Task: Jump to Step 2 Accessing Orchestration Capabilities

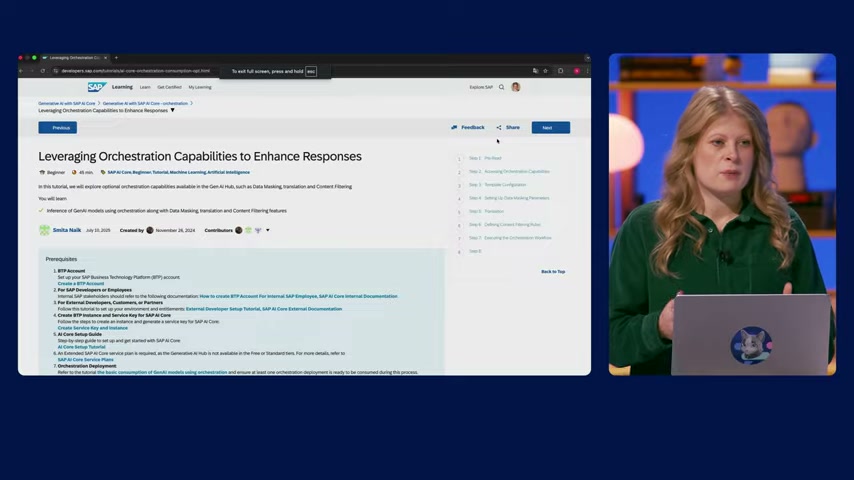Action: (x=509, y=171)
